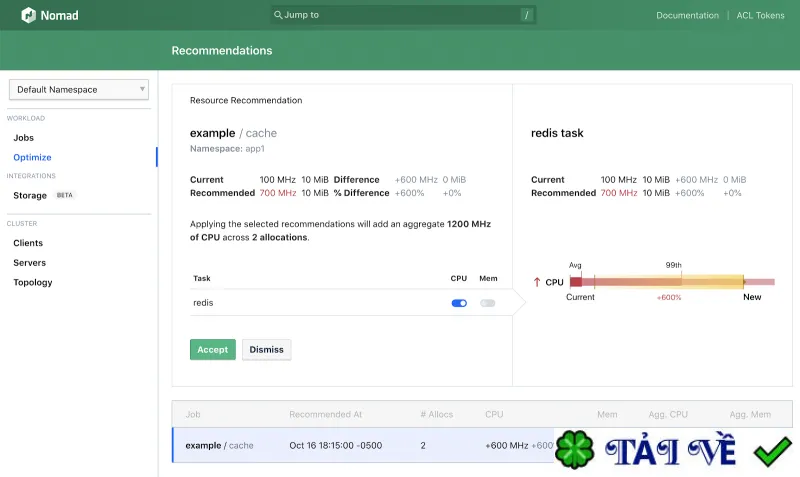The width and height of the screenshot is (800, 477).
Task: Click the slash shortcut key hint
Action: 527,15
